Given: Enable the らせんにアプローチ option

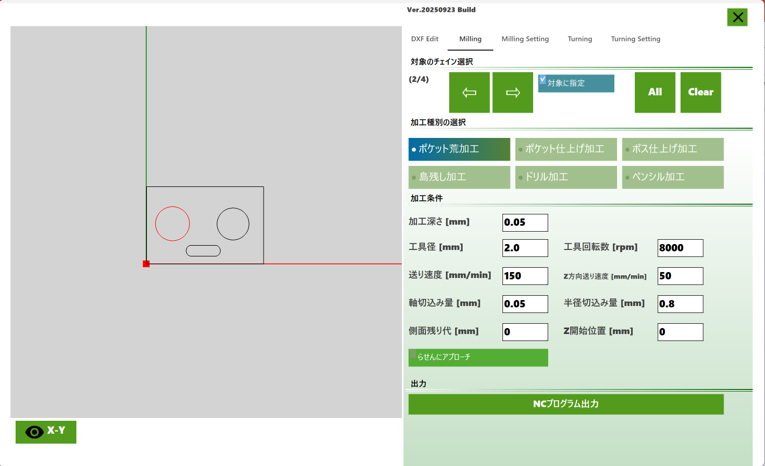Looking at the screenshot, I should pos(478,357).
